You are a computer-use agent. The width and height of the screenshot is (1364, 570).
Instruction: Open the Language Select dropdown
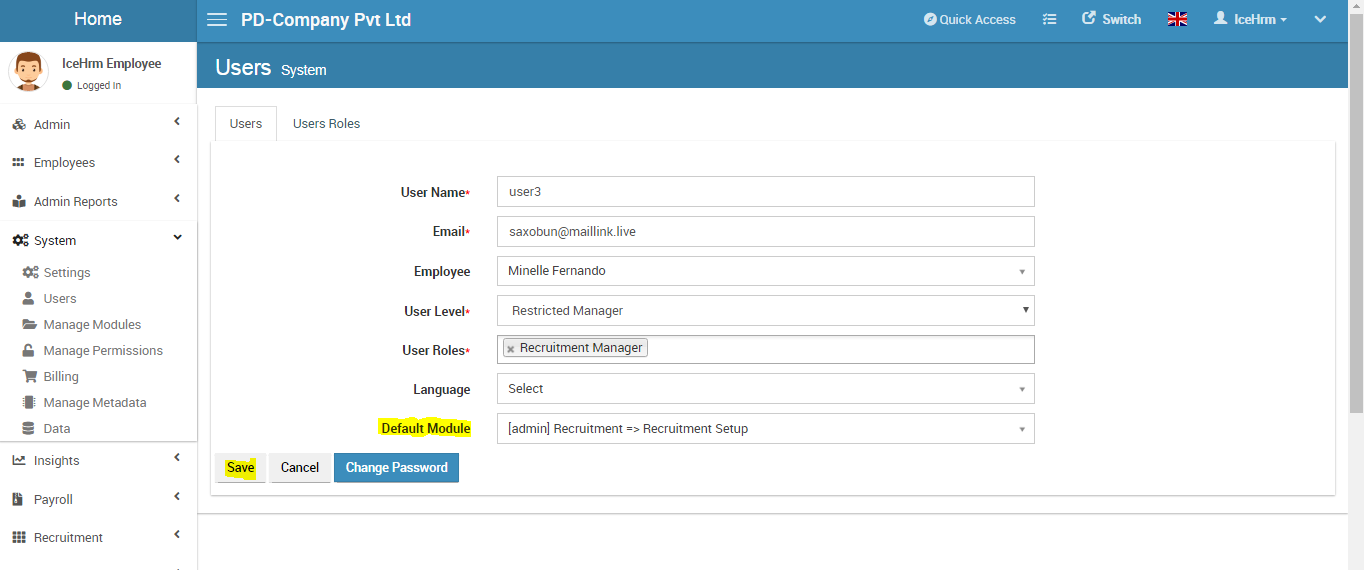click(x=765, y=389)
